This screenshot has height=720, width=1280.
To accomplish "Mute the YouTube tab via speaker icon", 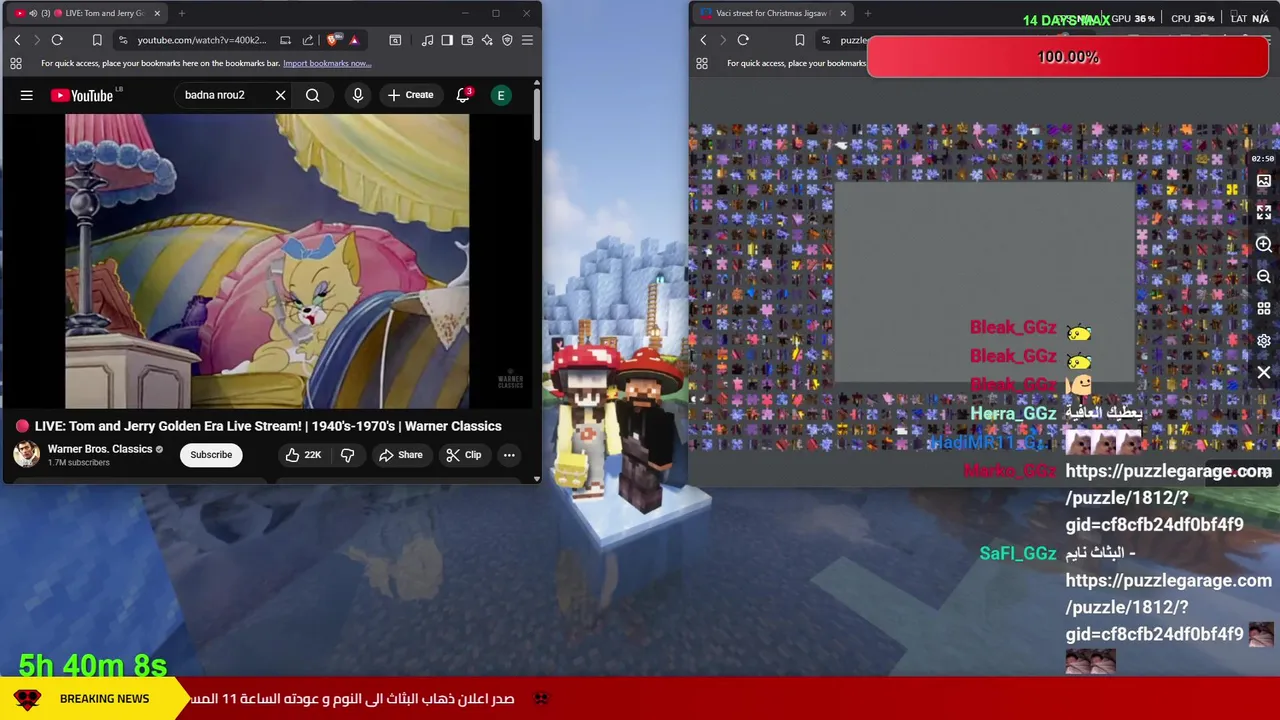I will (33, 13).
